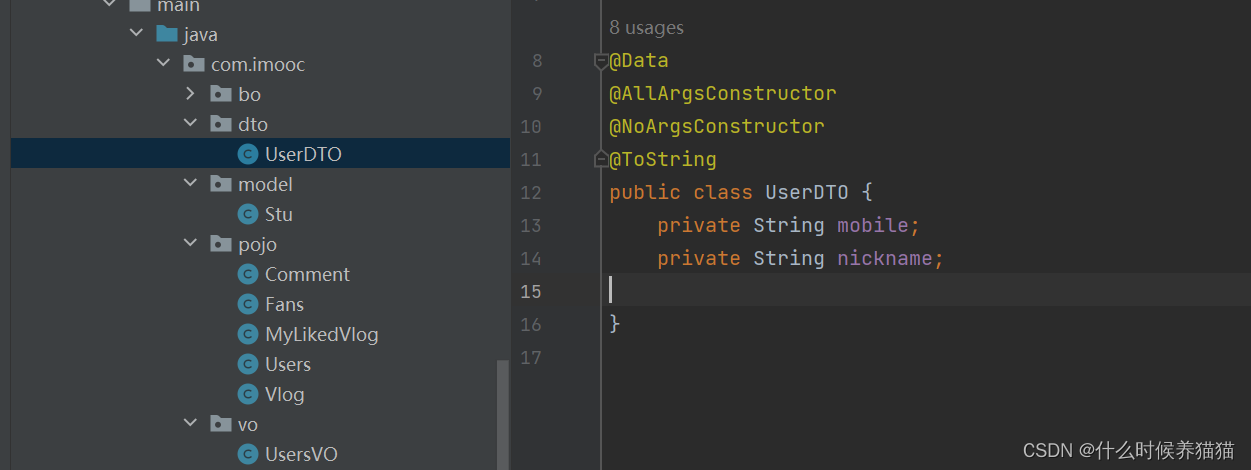
Task: Click the Vlog class icon
Action: pyautogui.click(x=247, y=394)
